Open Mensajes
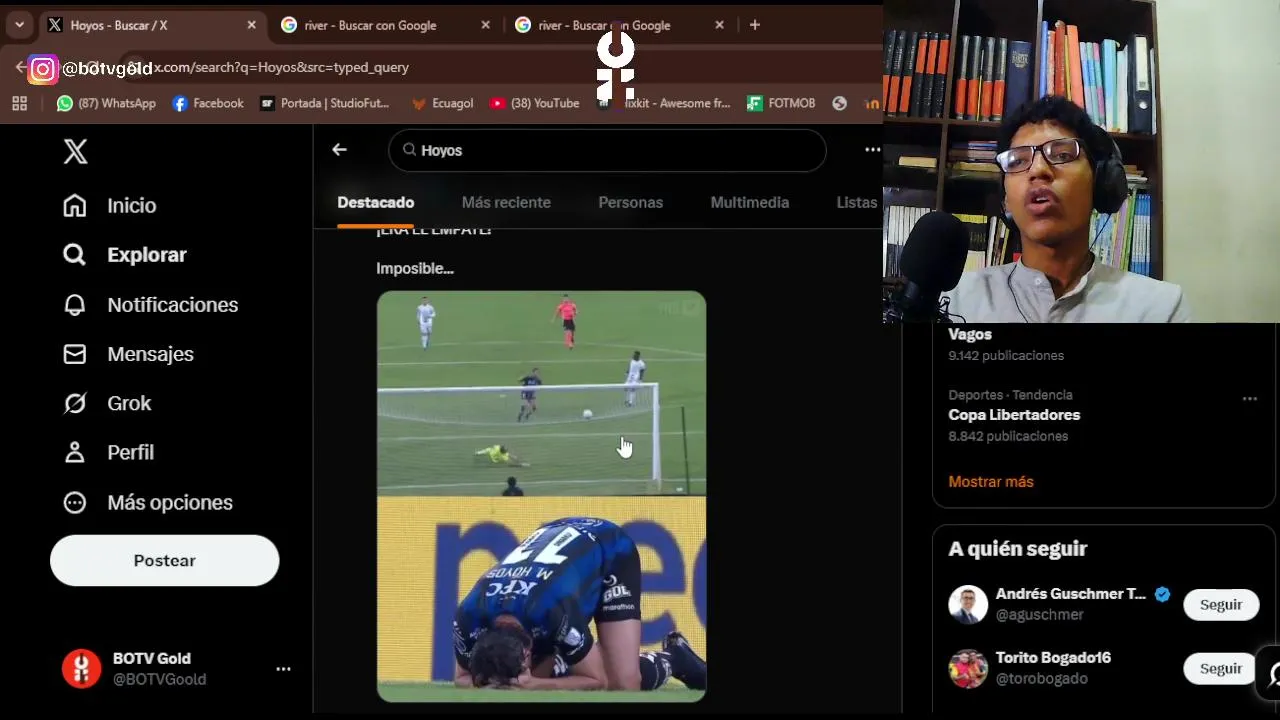The image size is (1280, 720). pos(129,354)
